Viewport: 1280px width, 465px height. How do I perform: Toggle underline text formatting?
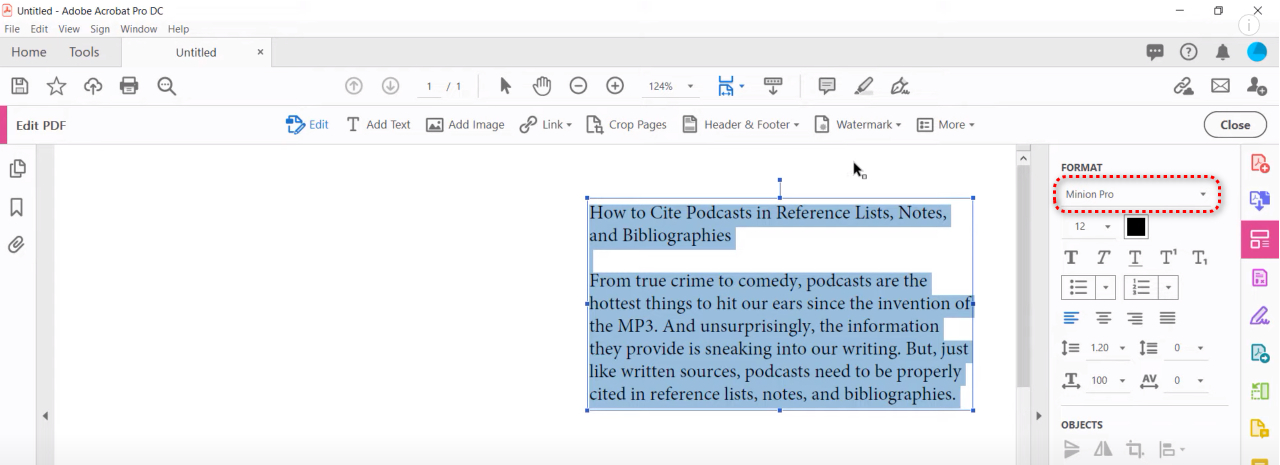point(1135,258)
